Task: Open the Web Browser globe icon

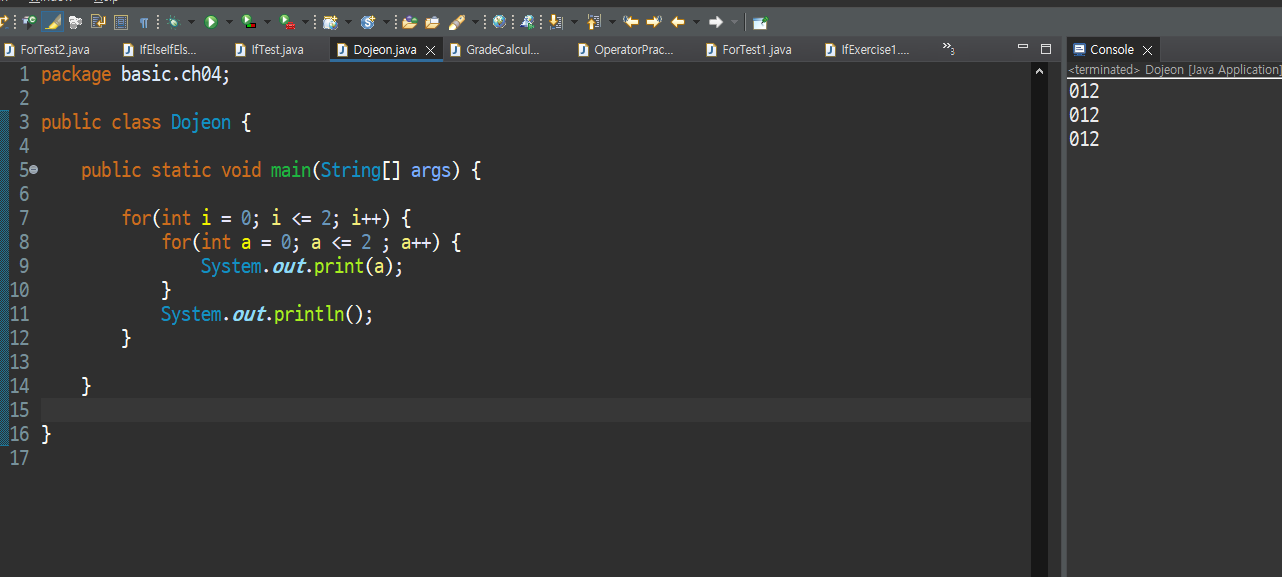Action: click(499, 22)
